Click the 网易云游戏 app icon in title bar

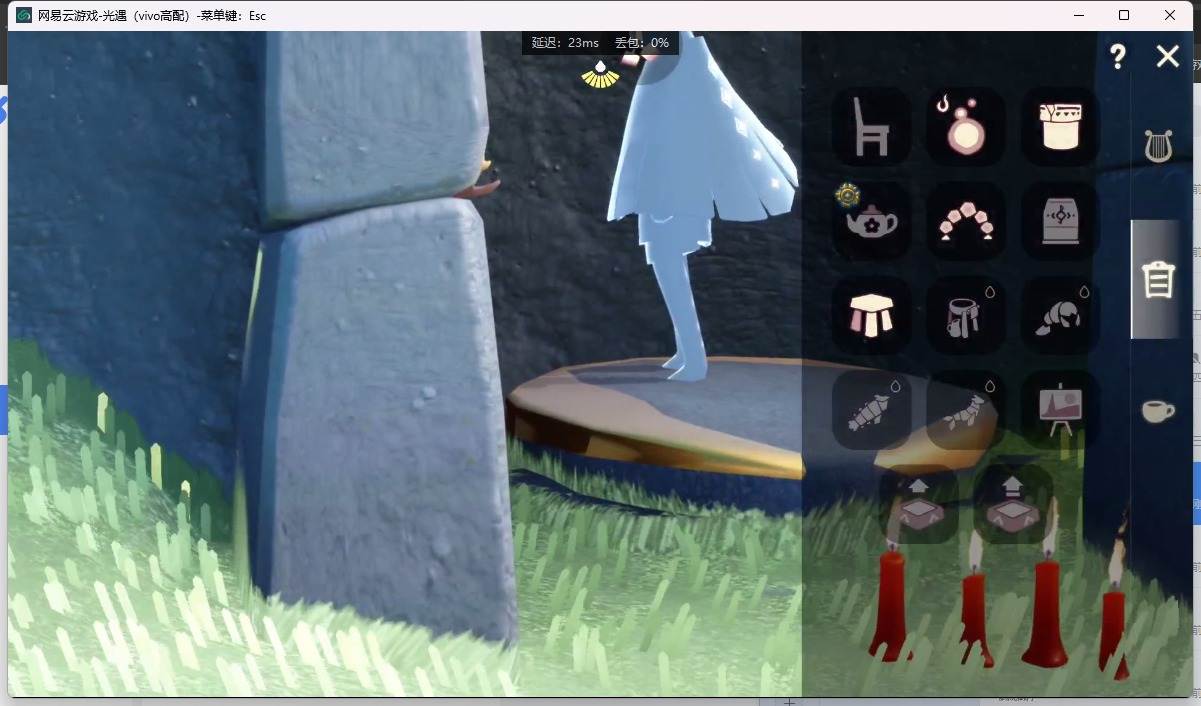pyautogui.click(x=24, y=15)
